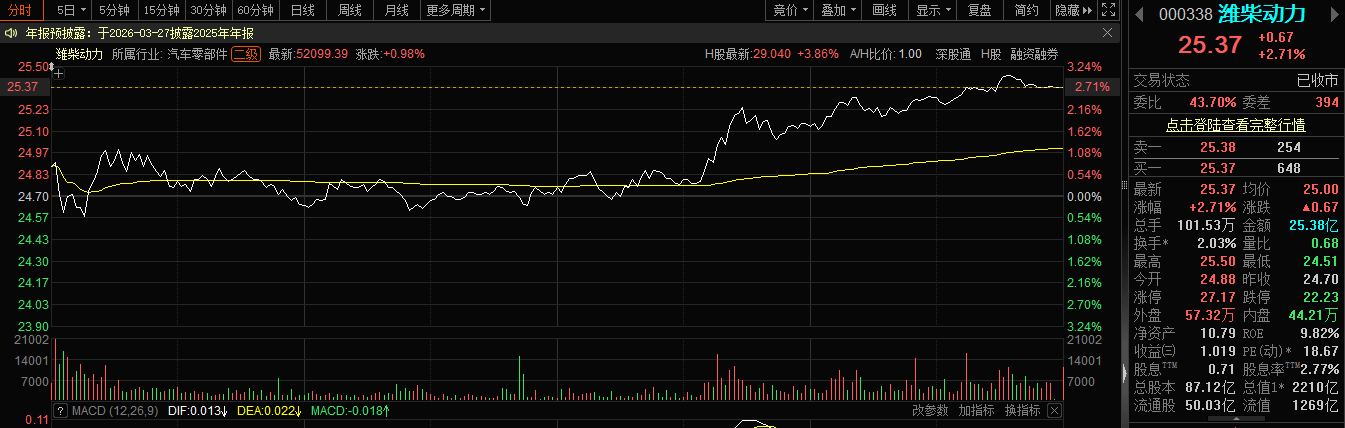The height and width of the screenshot is (428, 1345).
Task: Close the MACD indicator panel
Action: (x=1054, y=410)
